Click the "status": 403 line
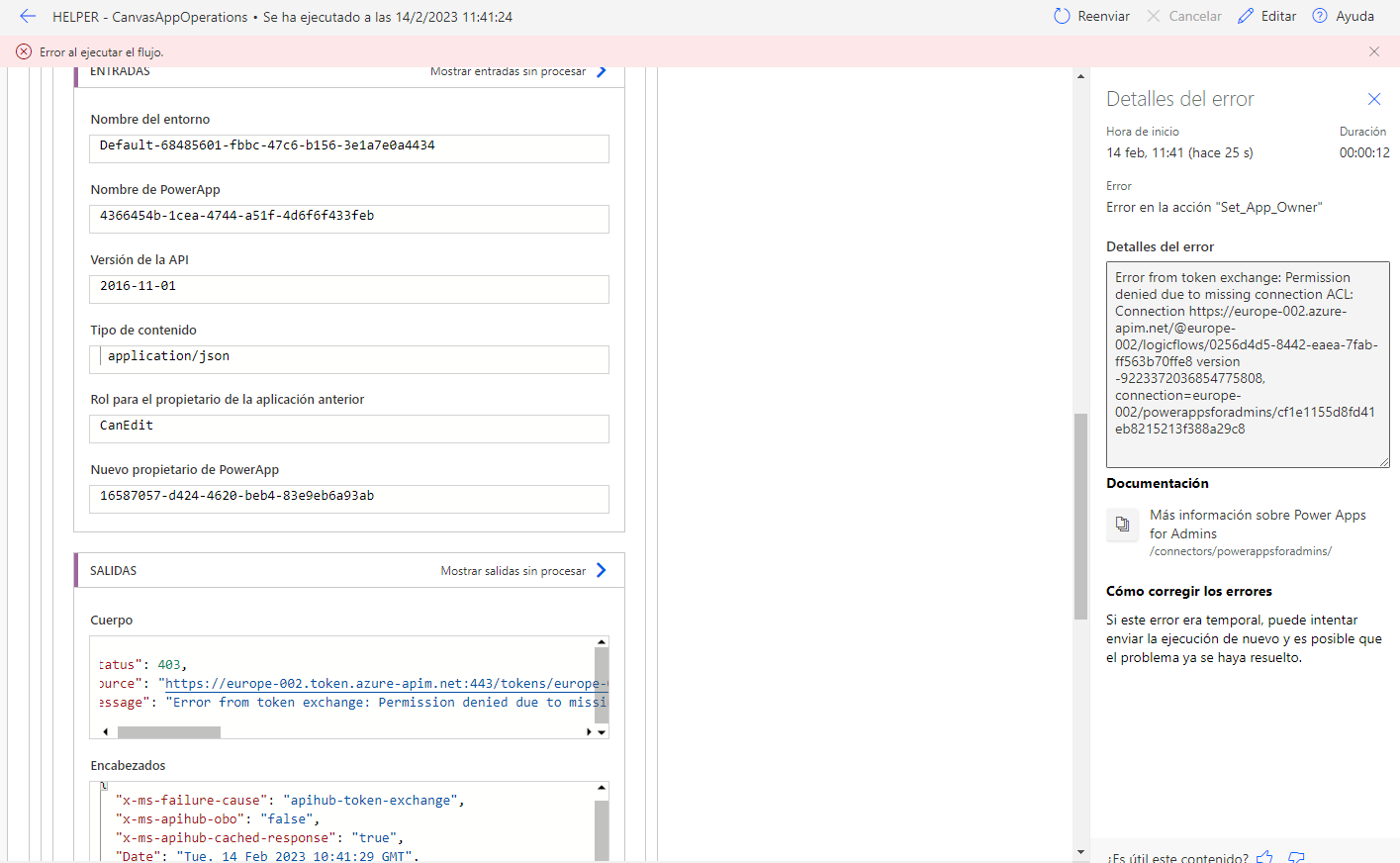Viewport: 1400px width, 863px height. 143,664
